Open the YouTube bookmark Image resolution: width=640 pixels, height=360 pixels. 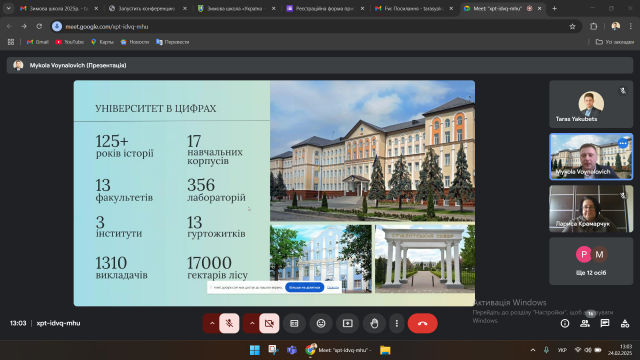point(69,42)
